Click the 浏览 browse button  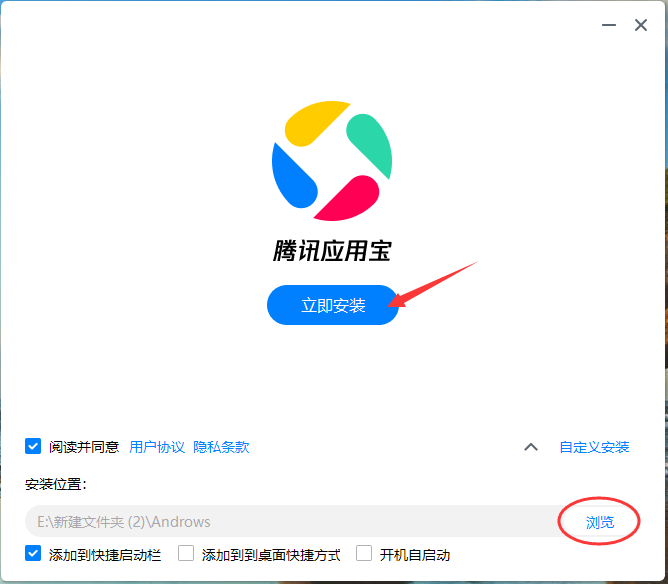click(600, 522)
